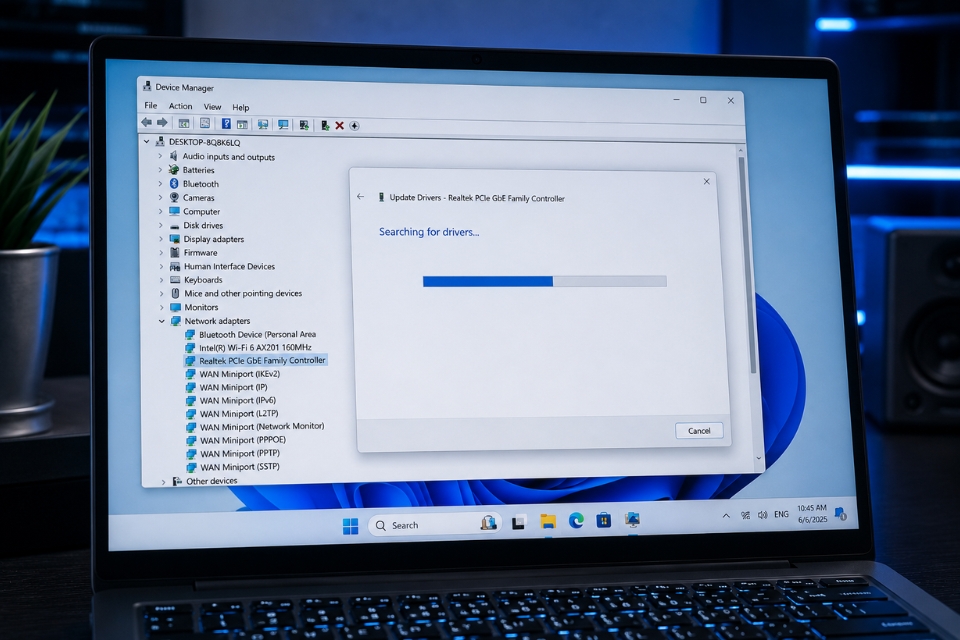Click the Cameras category icon
This screenshot has height=640, width=960.
pos(174,197)
